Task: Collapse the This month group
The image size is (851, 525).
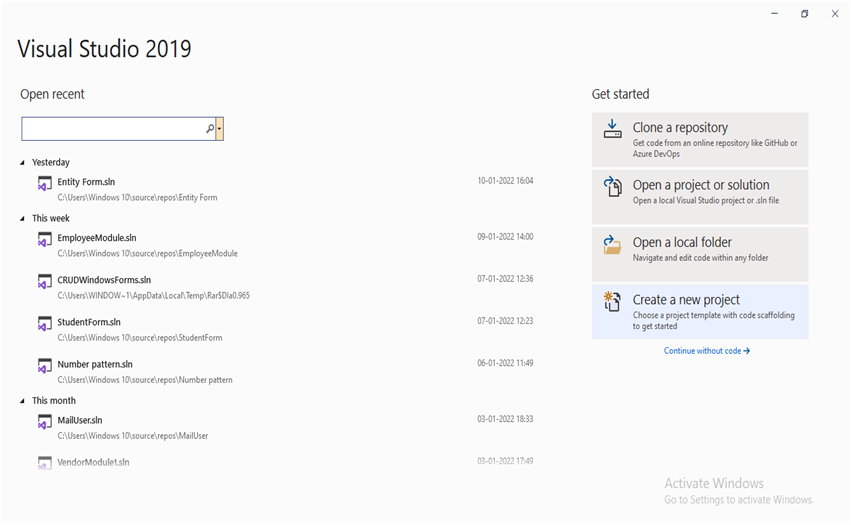Action: 22,401
